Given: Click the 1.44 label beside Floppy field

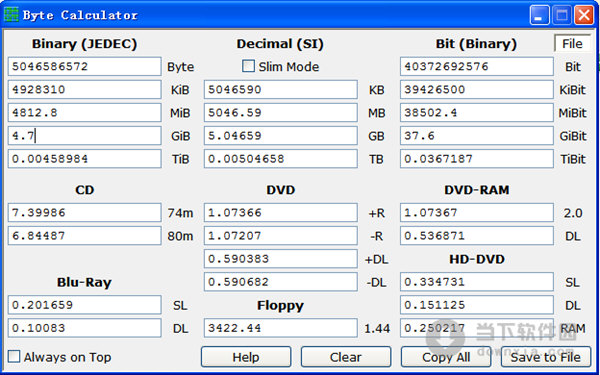Looking at the screenshot, I should (x=377, y=328).
